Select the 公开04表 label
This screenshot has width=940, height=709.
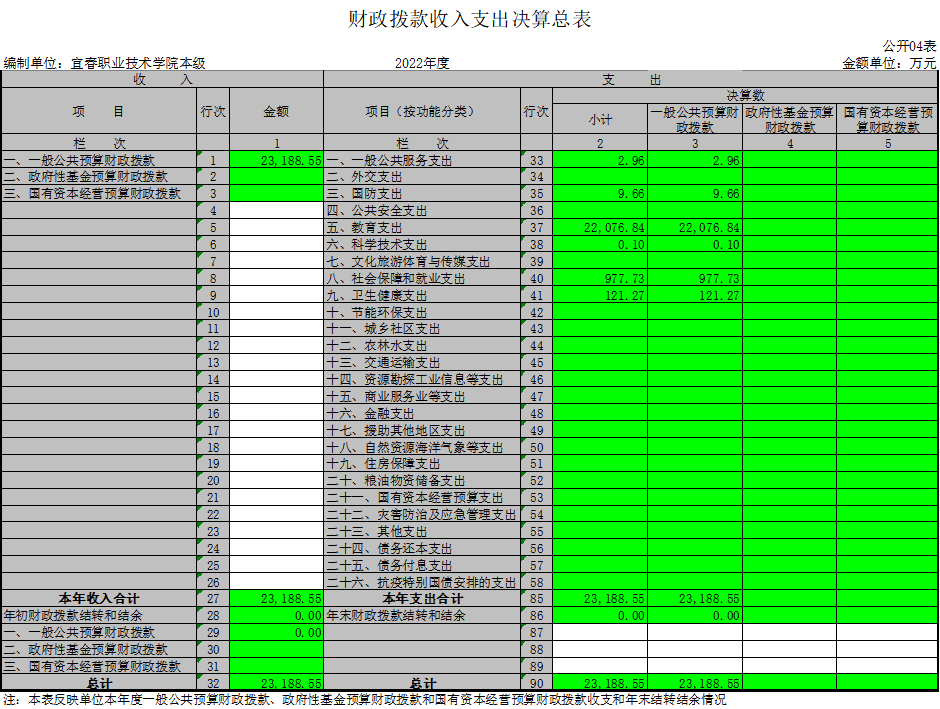coord(909,46)
